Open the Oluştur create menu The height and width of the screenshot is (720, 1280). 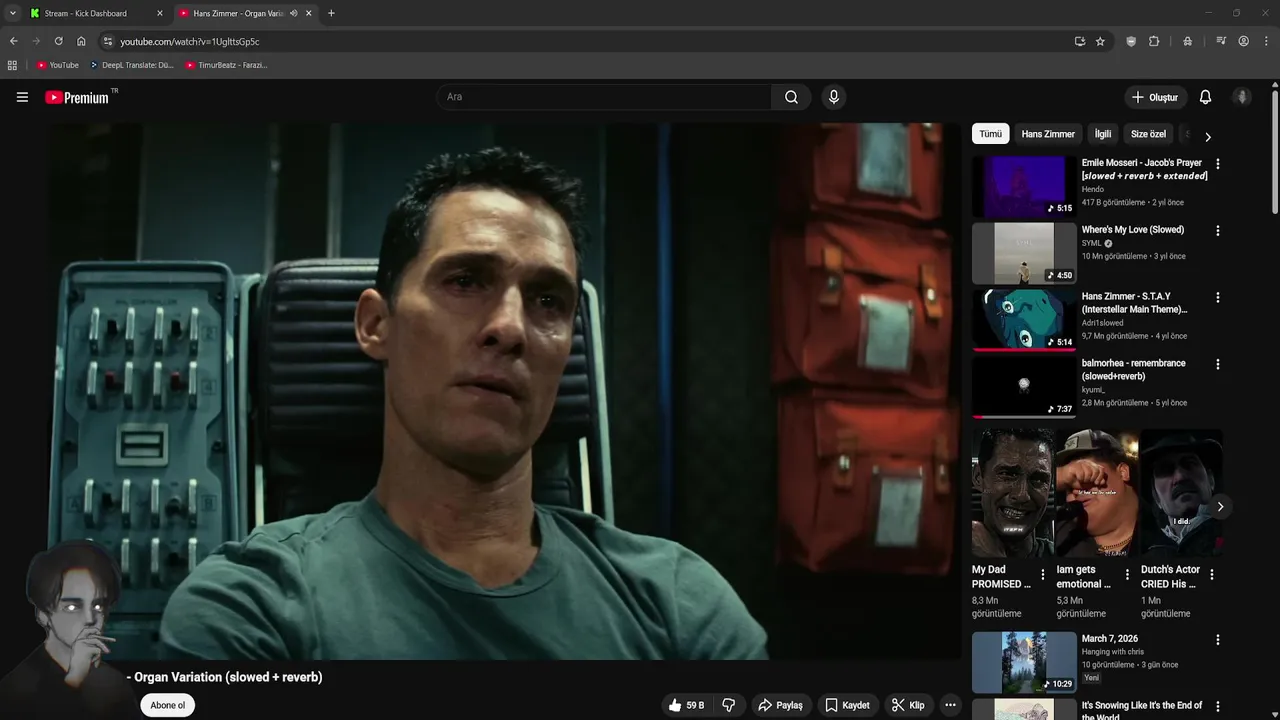tap(1155, 97)
